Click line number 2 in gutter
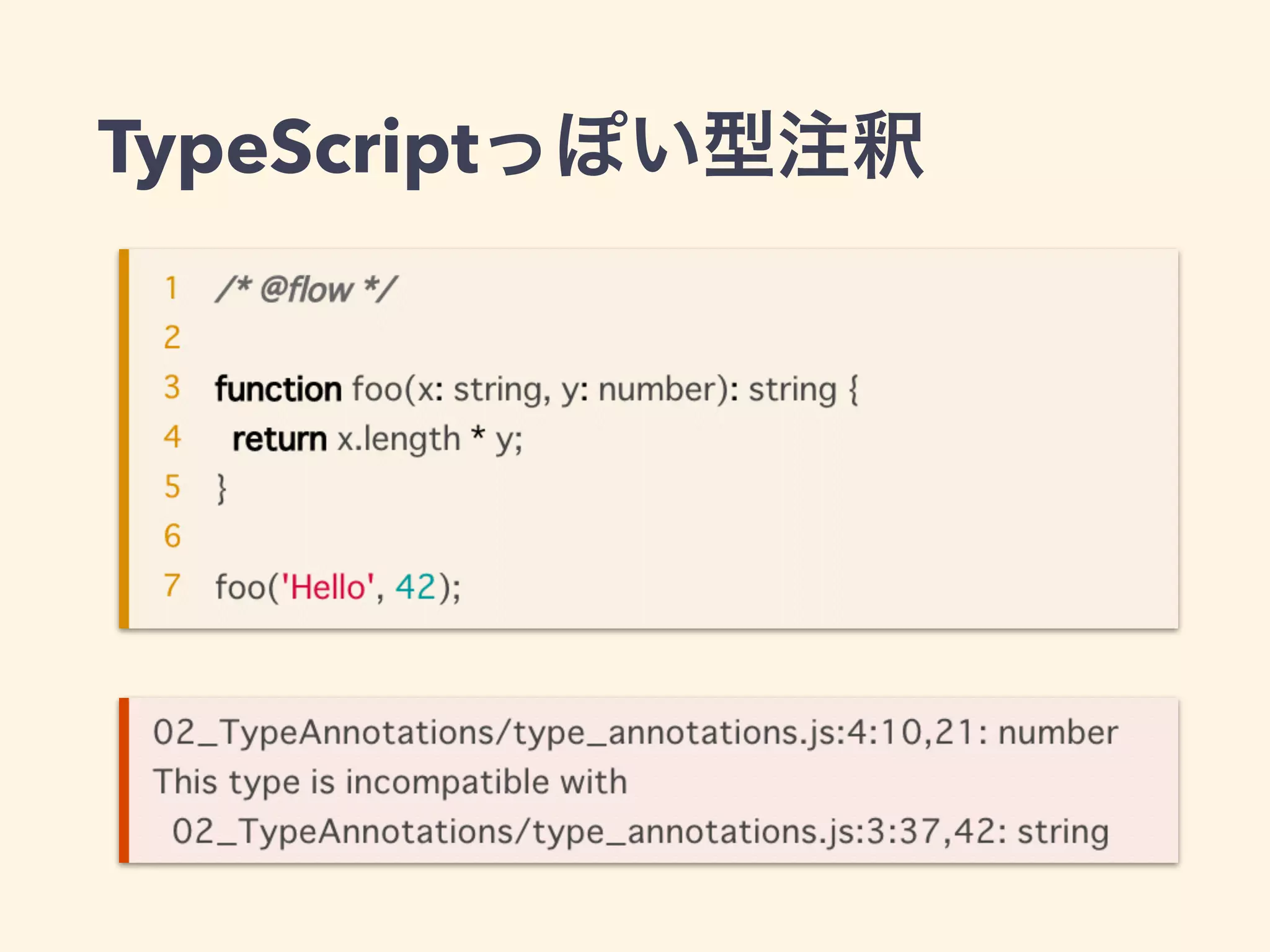The image size is (1270, 952). (x=172, y=338)
